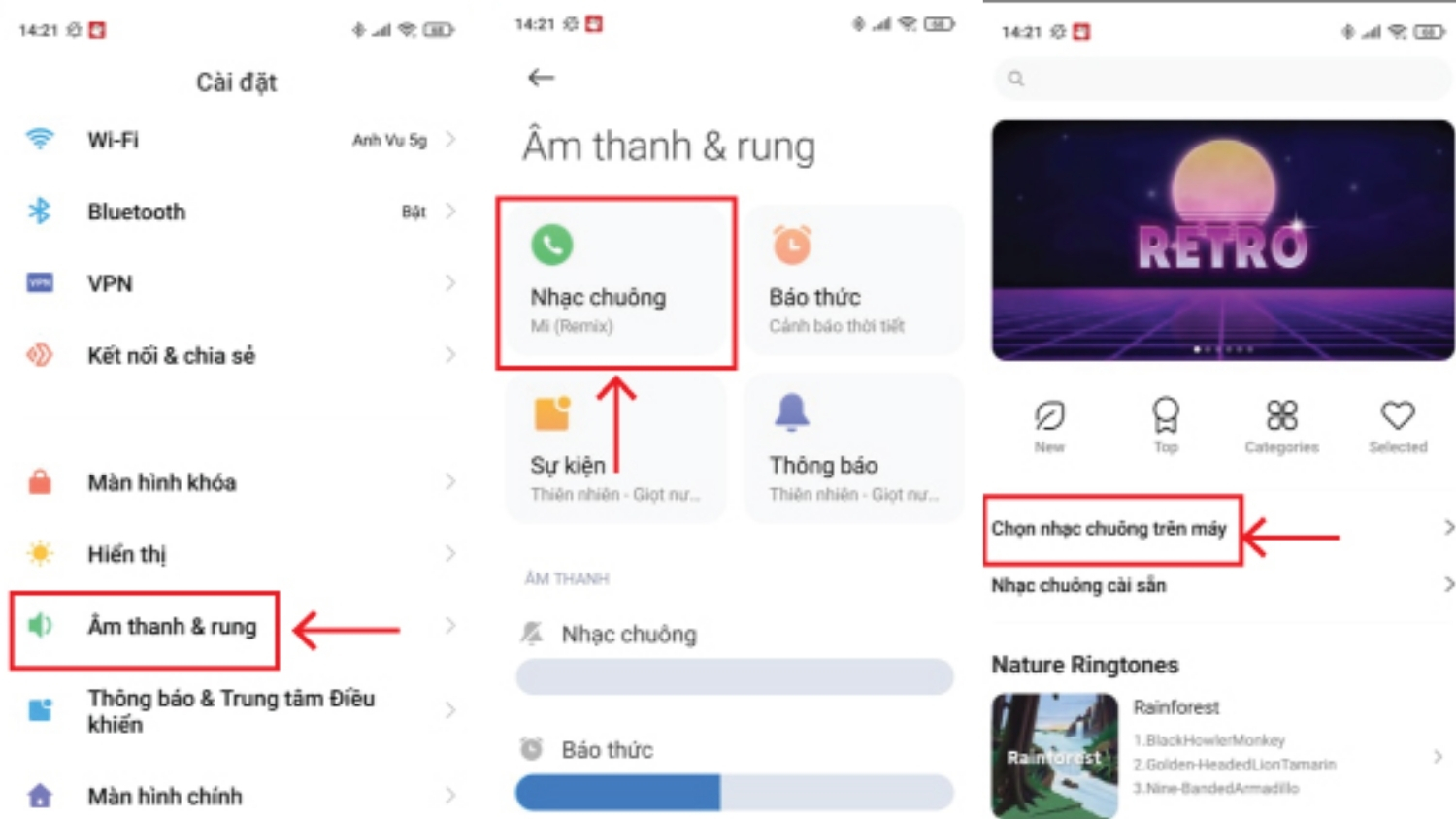1456x819 pixels.
Task: Expand Nhạc chuông cài sẵn chevron
Action: [1448, 584]
